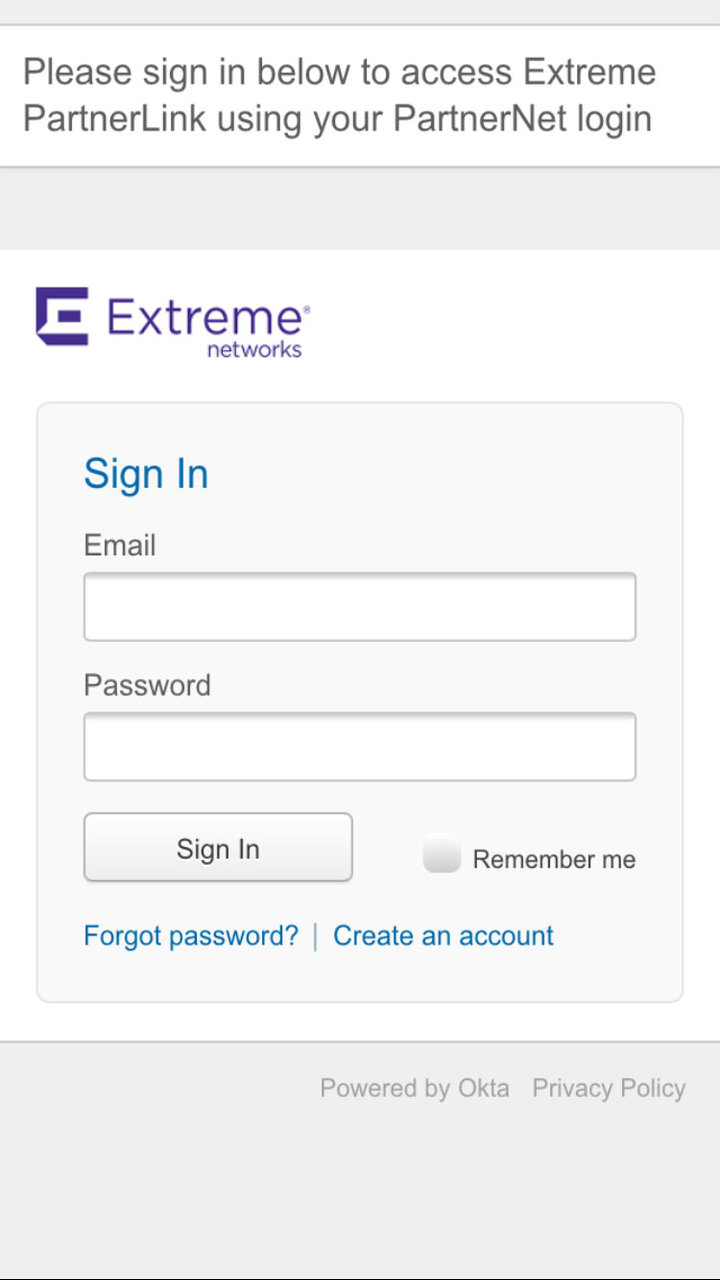The height and width of the screenshot is (1280, 720).
Task: Focus the Password input field
Action: click(360, 746)
